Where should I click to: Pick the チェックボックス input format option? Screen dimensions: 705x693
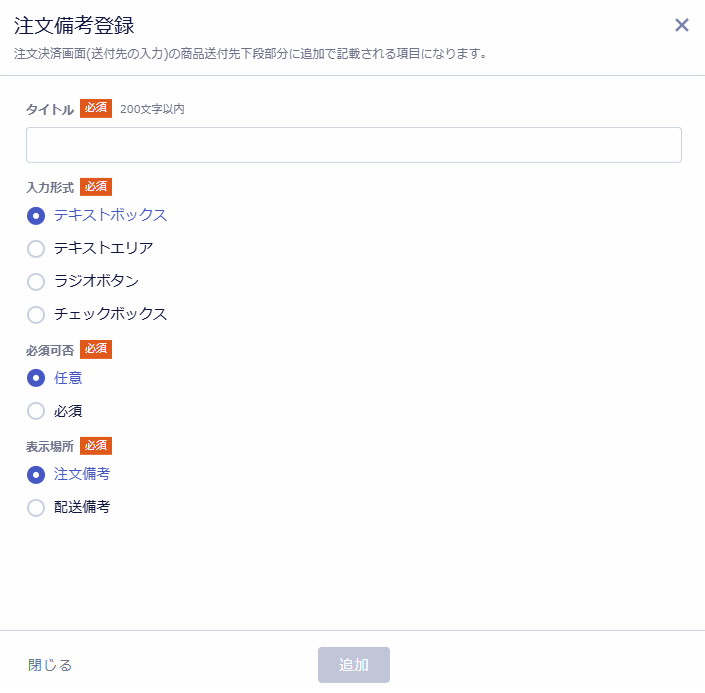36,315
